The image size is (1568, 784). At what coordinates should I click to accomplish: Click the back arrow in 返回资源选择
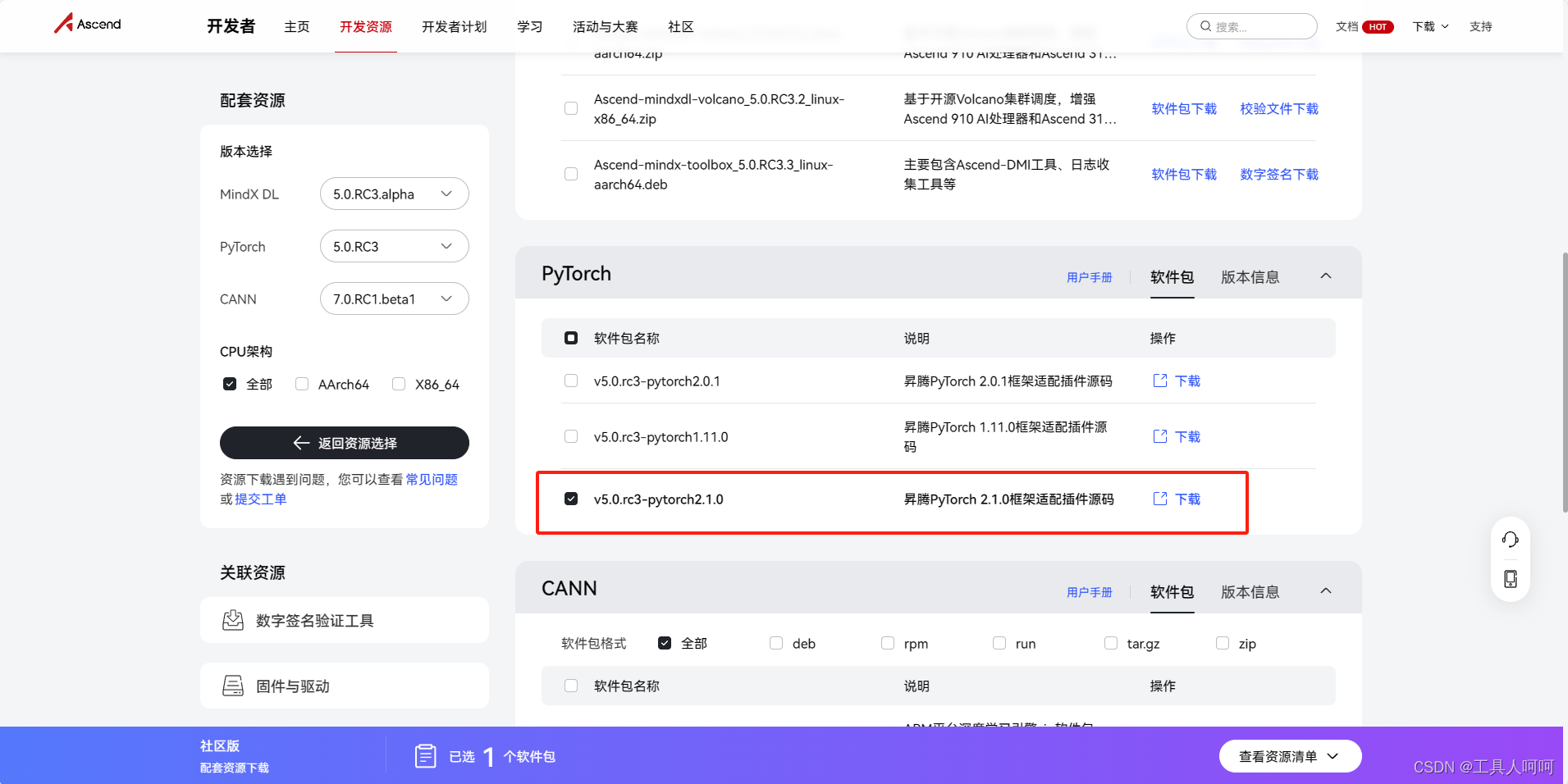click(301, 443)
